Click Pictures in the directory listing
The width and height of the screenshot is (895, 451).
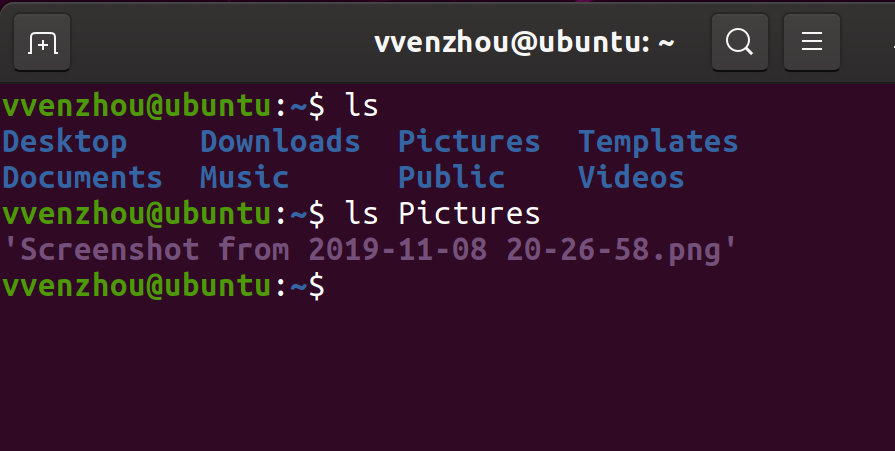click(469, 142)
